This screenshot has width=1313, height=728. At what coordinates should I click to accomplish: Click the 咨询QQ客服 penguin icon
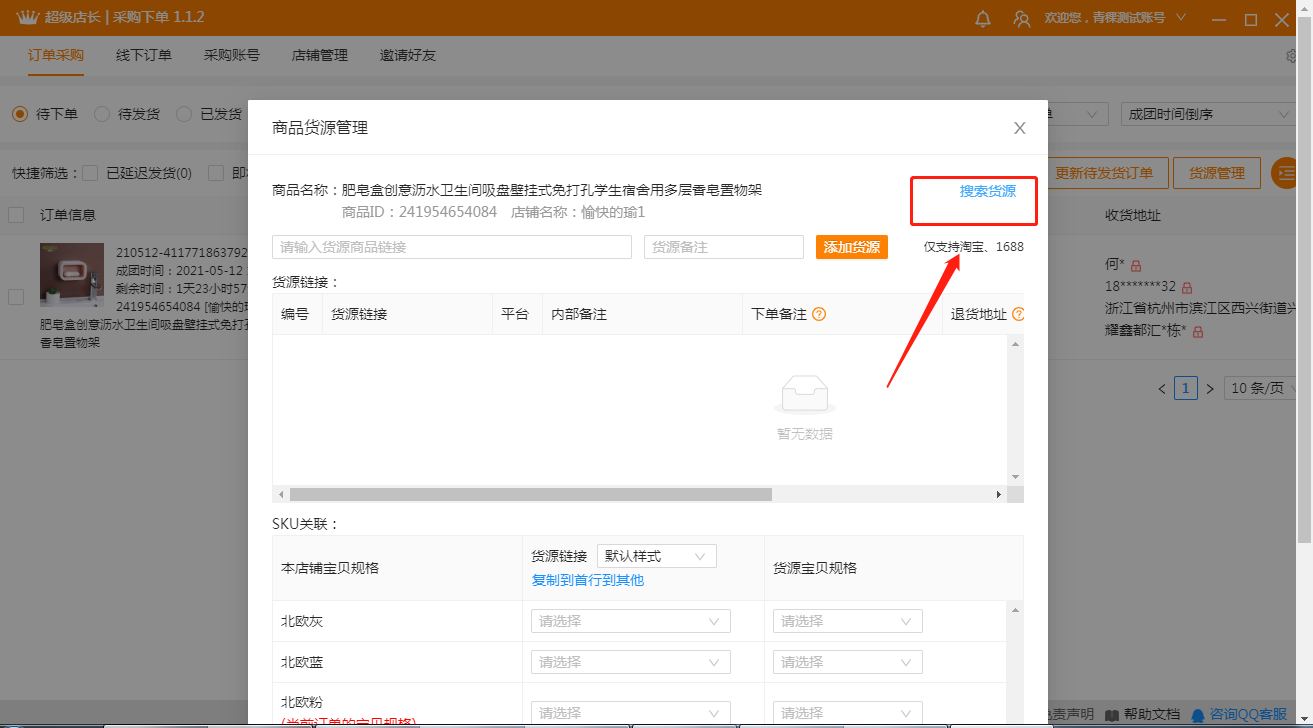(x=1197, y=714)
